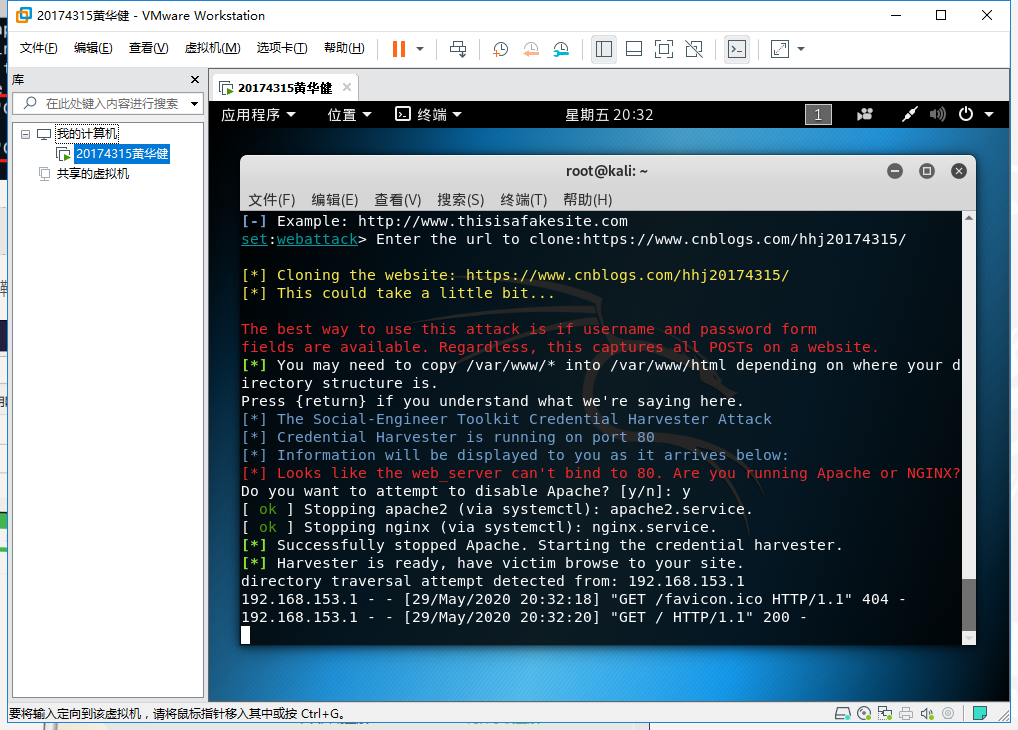1018x730 pixels.
Task: Open the terminal 终端(T) menu
Action: 523,199
